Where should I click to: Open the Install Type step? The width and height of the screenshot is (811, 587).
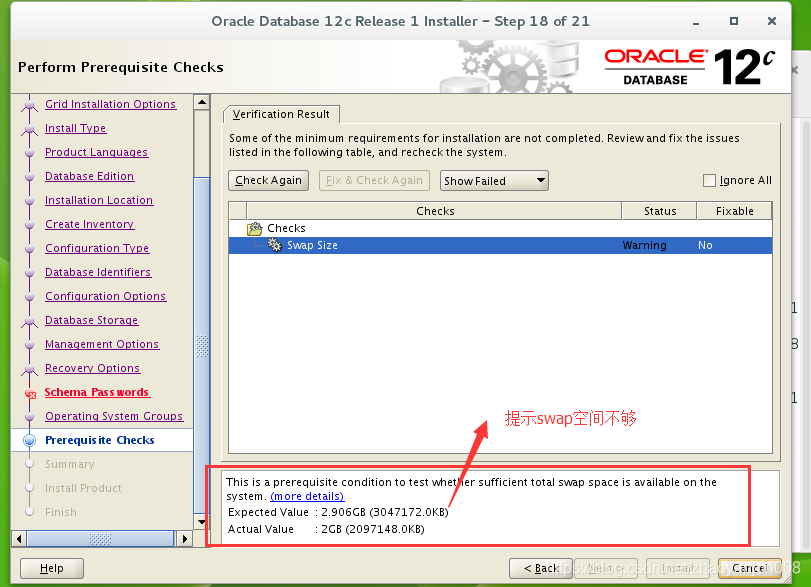(76, 128)
